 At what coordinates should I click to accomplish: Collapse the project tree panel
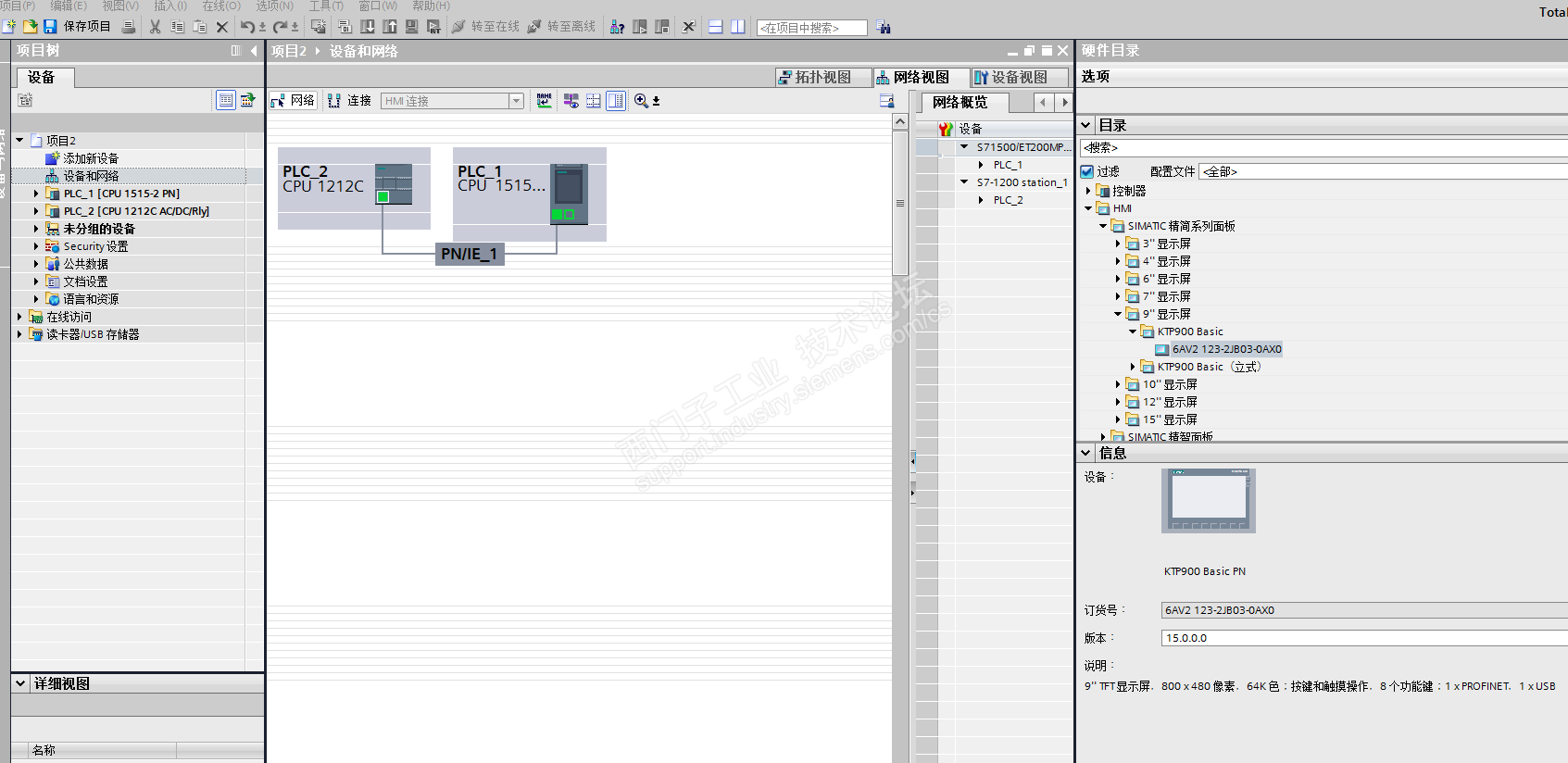254,51
